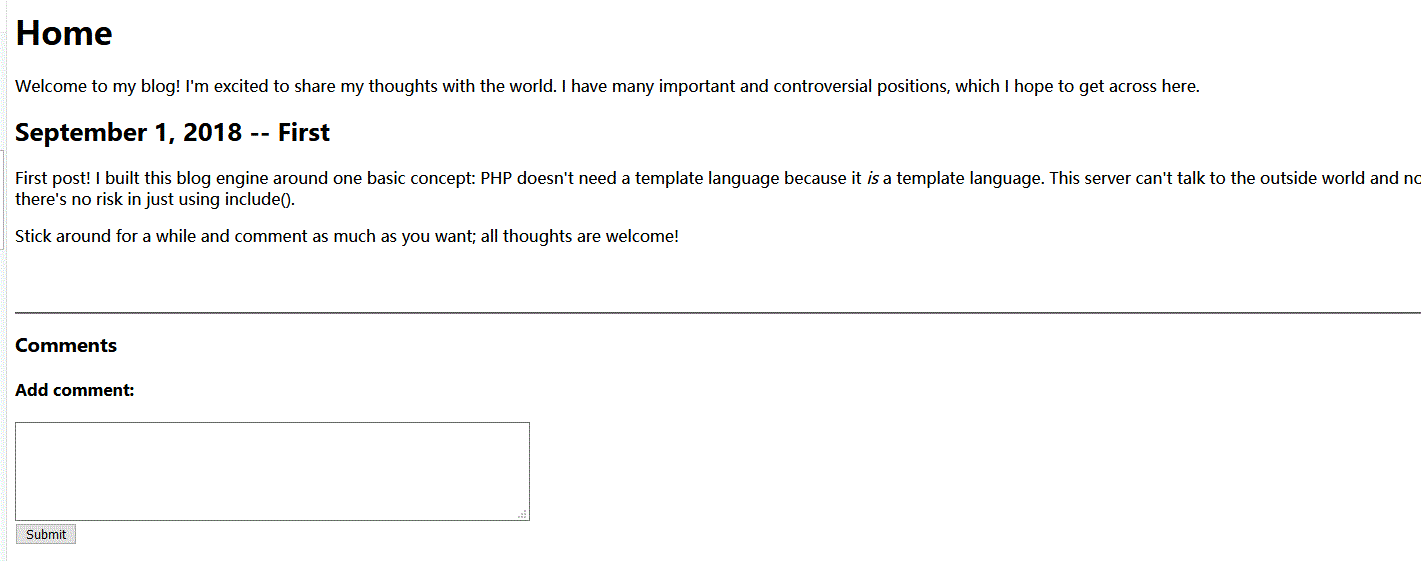The width and height of the screenshot is (1421, 561).
Task: Click the word "PHP" in the first post
Action: [497, 179]
